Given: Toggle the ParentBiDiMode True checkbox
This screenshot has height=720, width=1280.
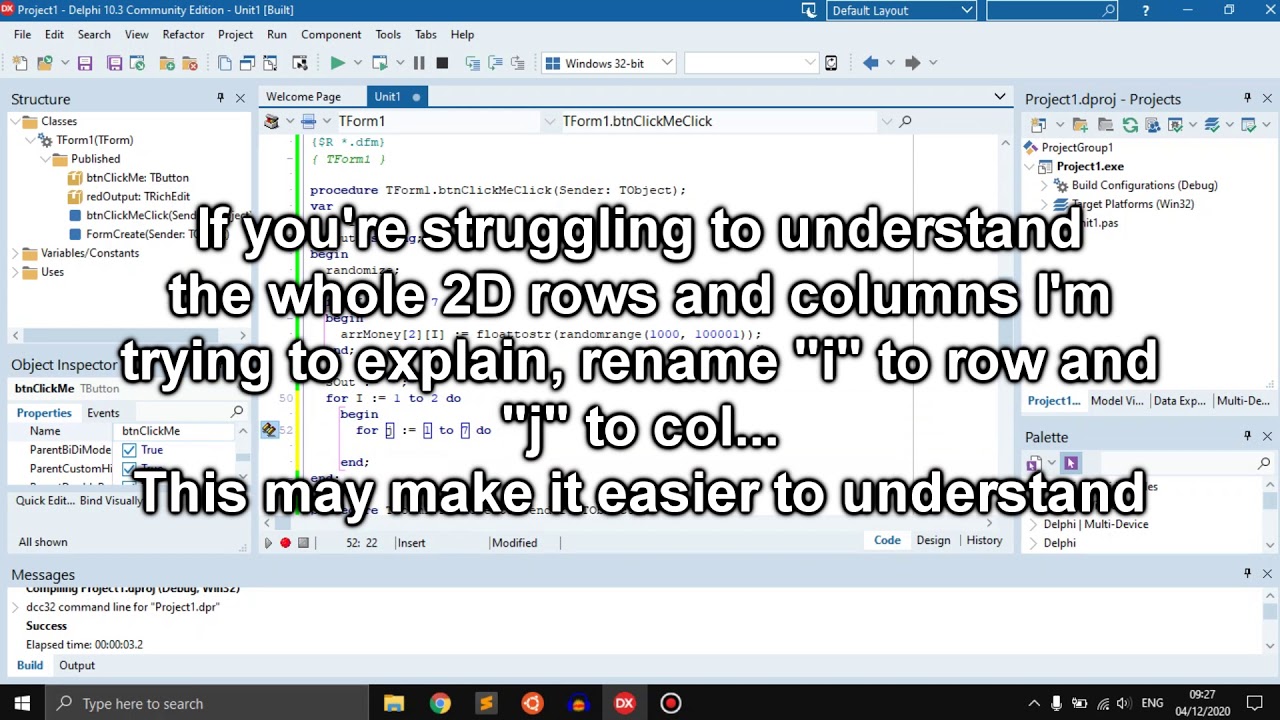Looking at the screenshot, I should pyautogui.click(x=129, y=450).
